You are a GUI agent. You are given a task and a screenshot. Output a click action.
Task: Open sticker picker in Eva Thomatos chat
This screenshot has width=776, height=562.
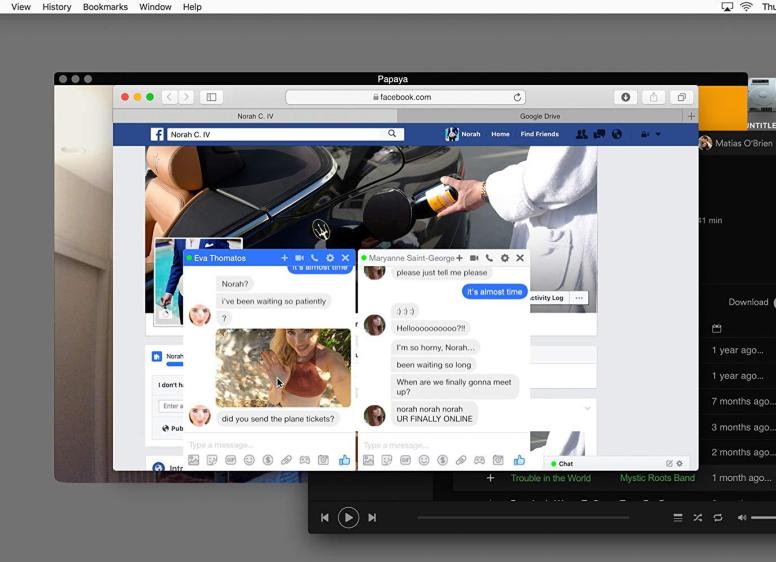[212, 460]
